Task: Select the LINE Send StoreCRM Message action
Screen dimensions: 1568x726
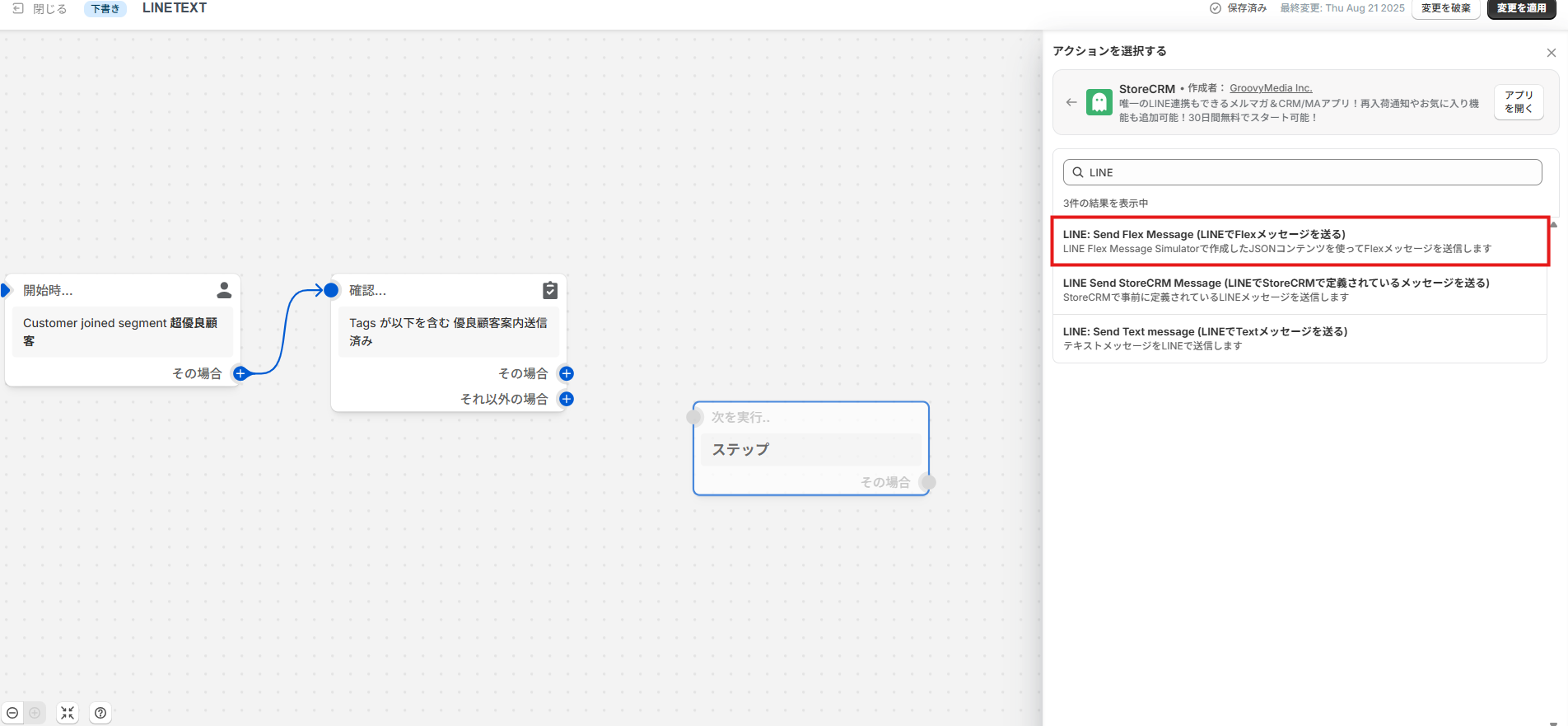Action: pos(1300,290)
